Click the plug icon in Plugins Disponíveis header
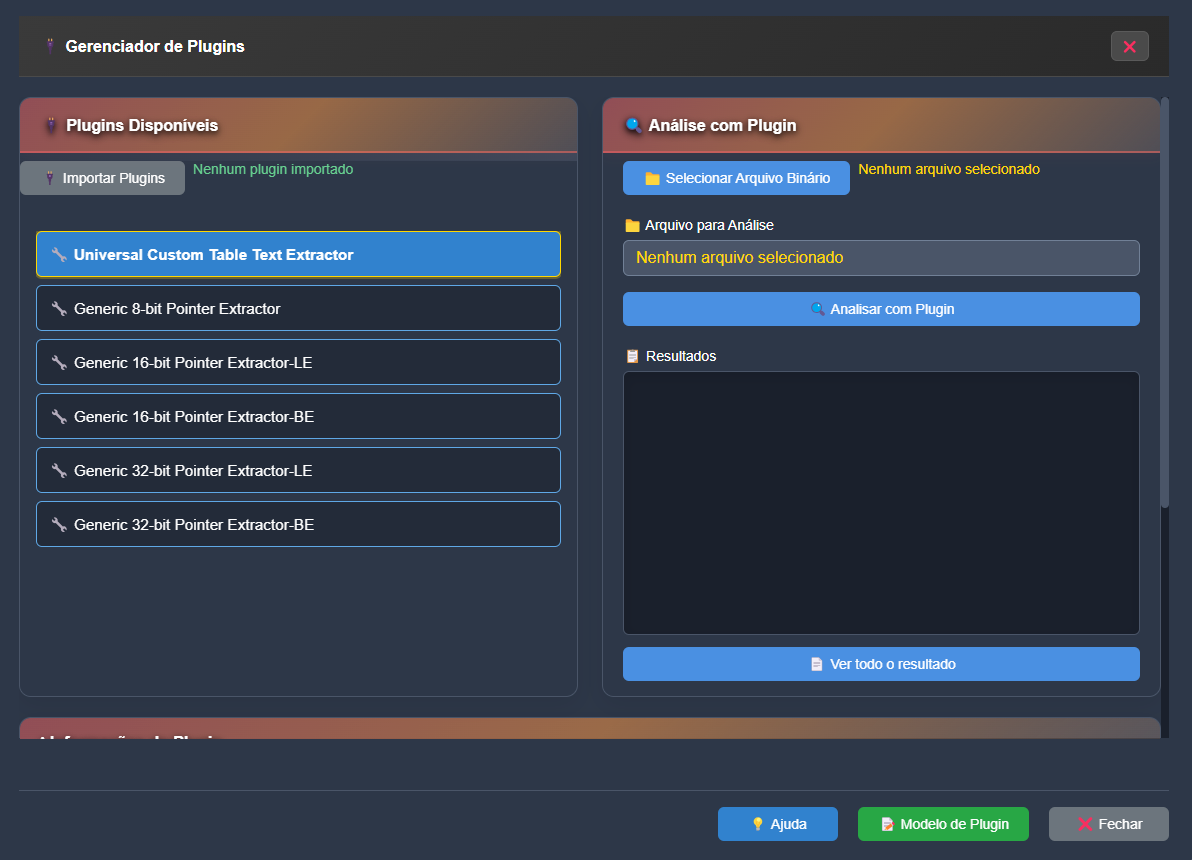 pyautogui.click(x=51, y=125)
